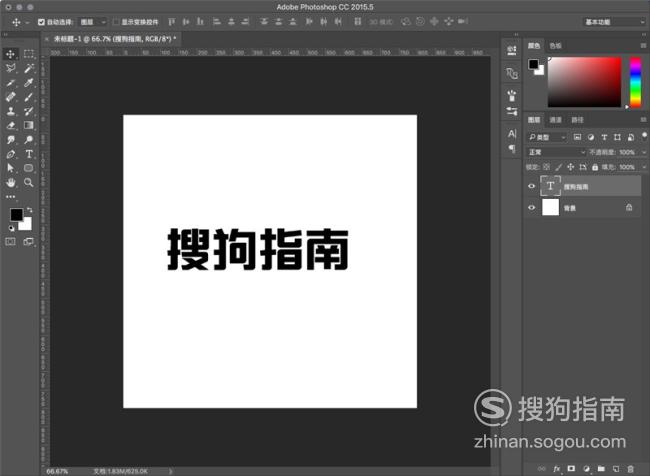
Task: Toggle the type layer filter 'T' icon
Action: point(604,137)
